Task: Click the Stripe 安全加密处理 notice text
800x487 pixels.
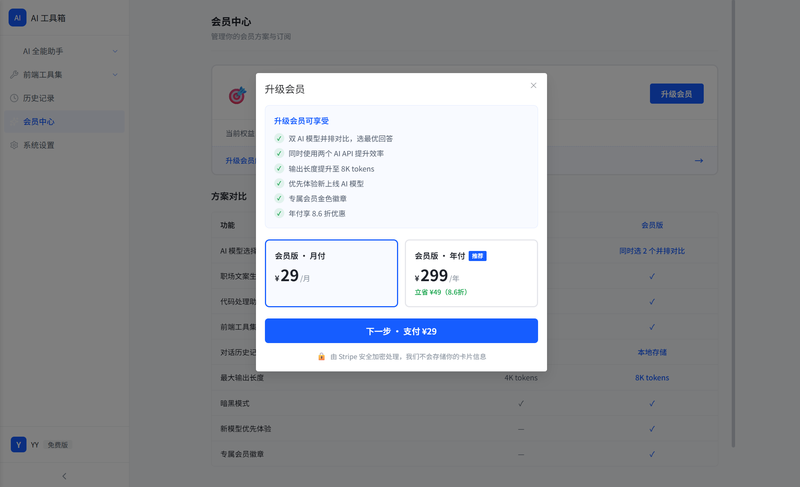Action: coord(408,356)
